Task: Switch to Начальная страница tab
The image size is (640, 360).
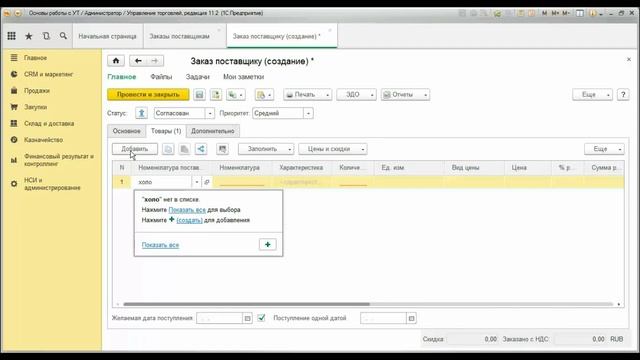Action: tap(107, 36)
